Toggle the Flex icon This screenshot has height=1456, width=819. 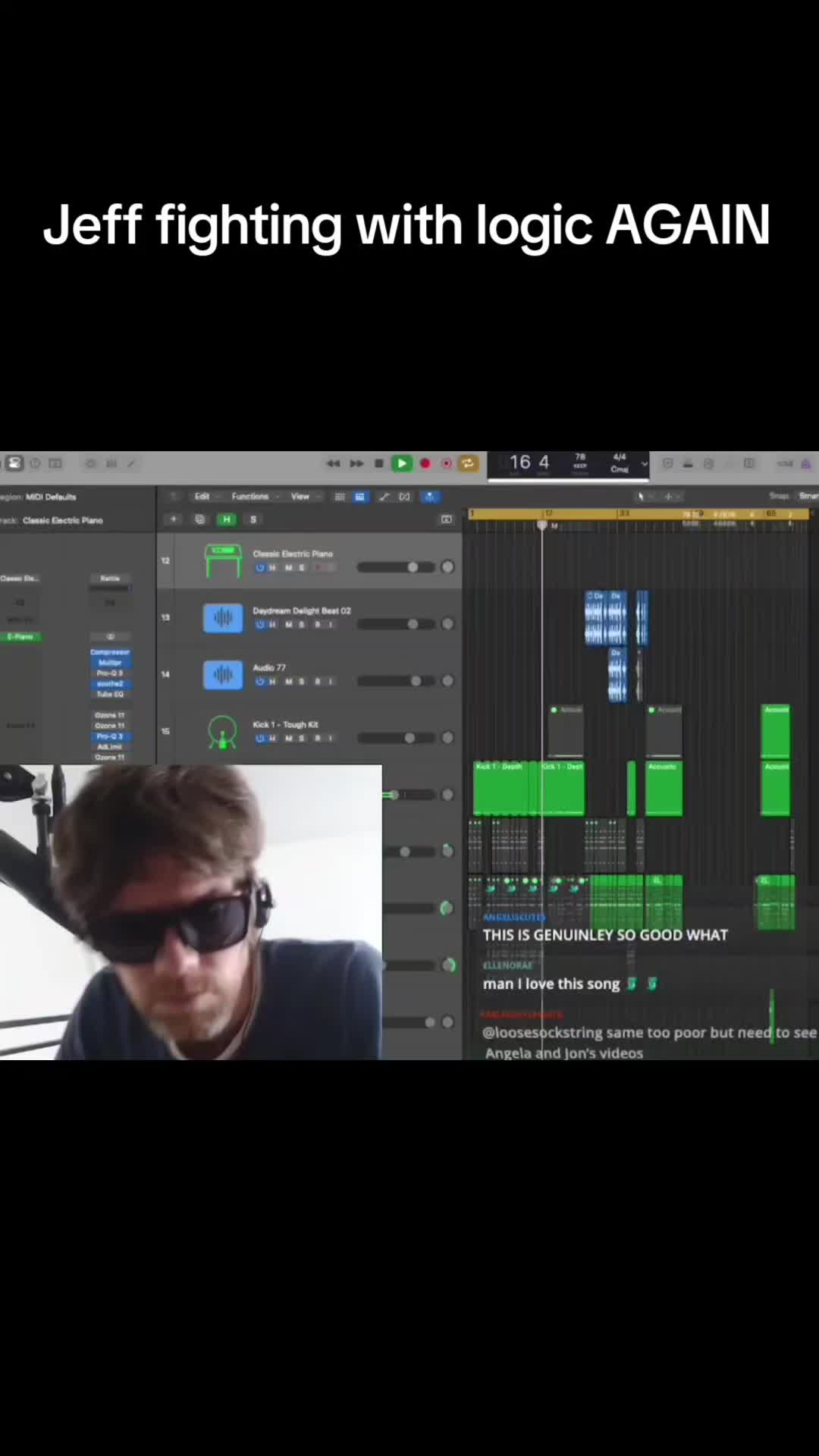[405, 497]
